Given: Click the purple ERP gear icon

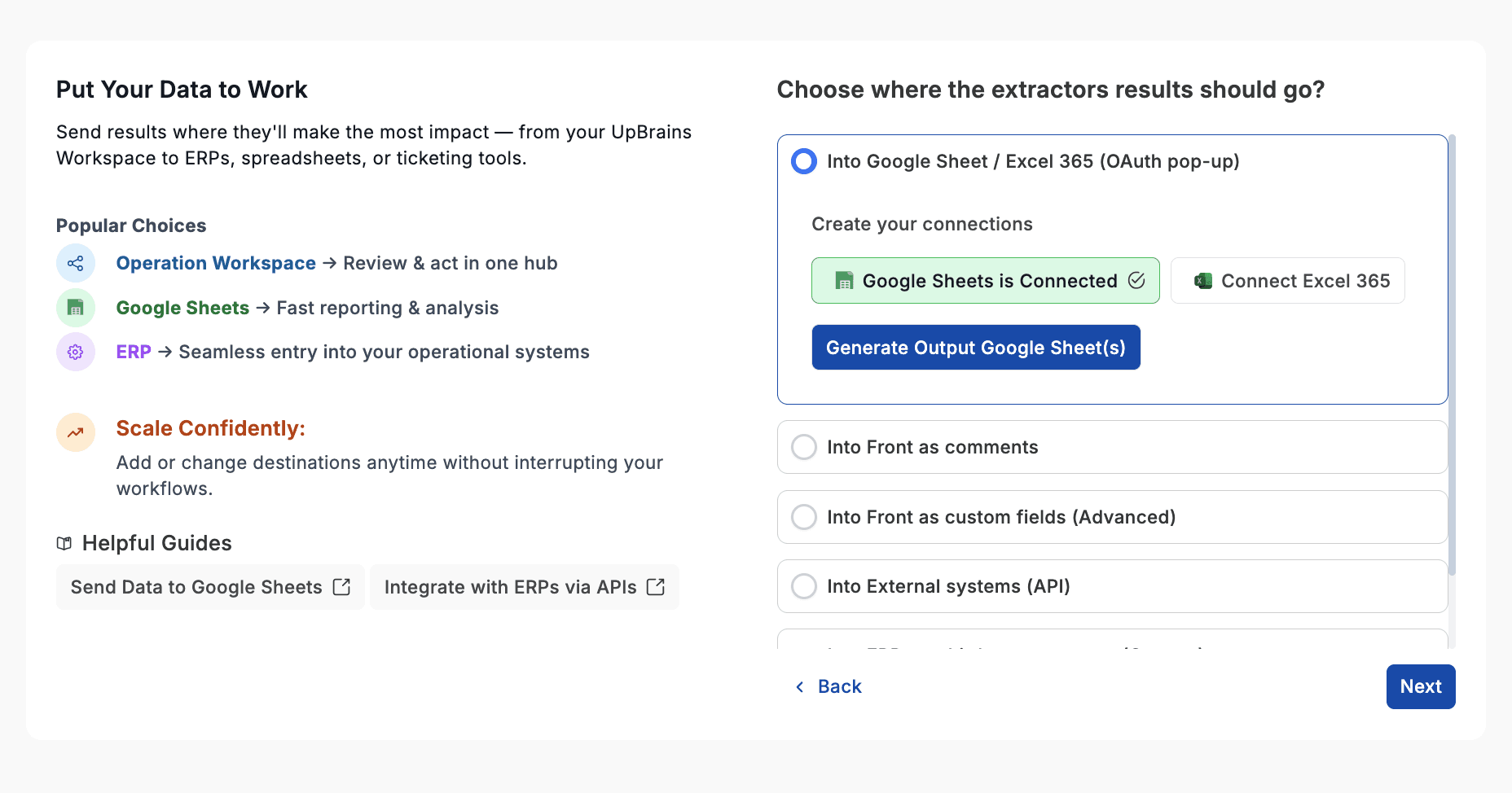Looking at the screenshot, I should (76, 352).
